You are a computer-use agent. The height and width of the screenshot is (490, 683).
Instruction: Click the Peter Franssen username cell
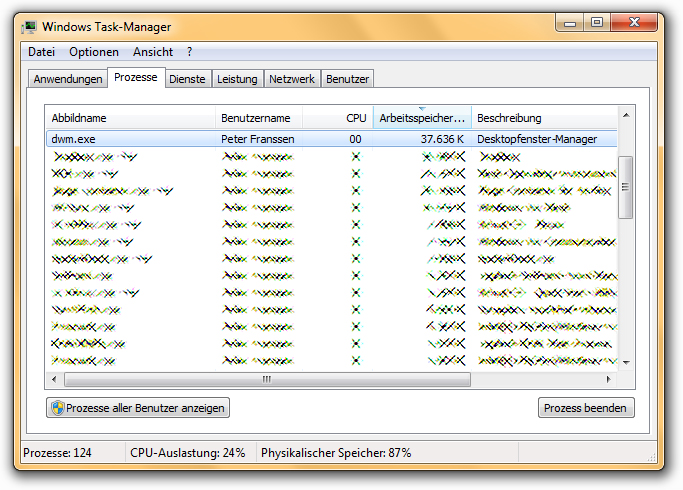click(257, 139)
